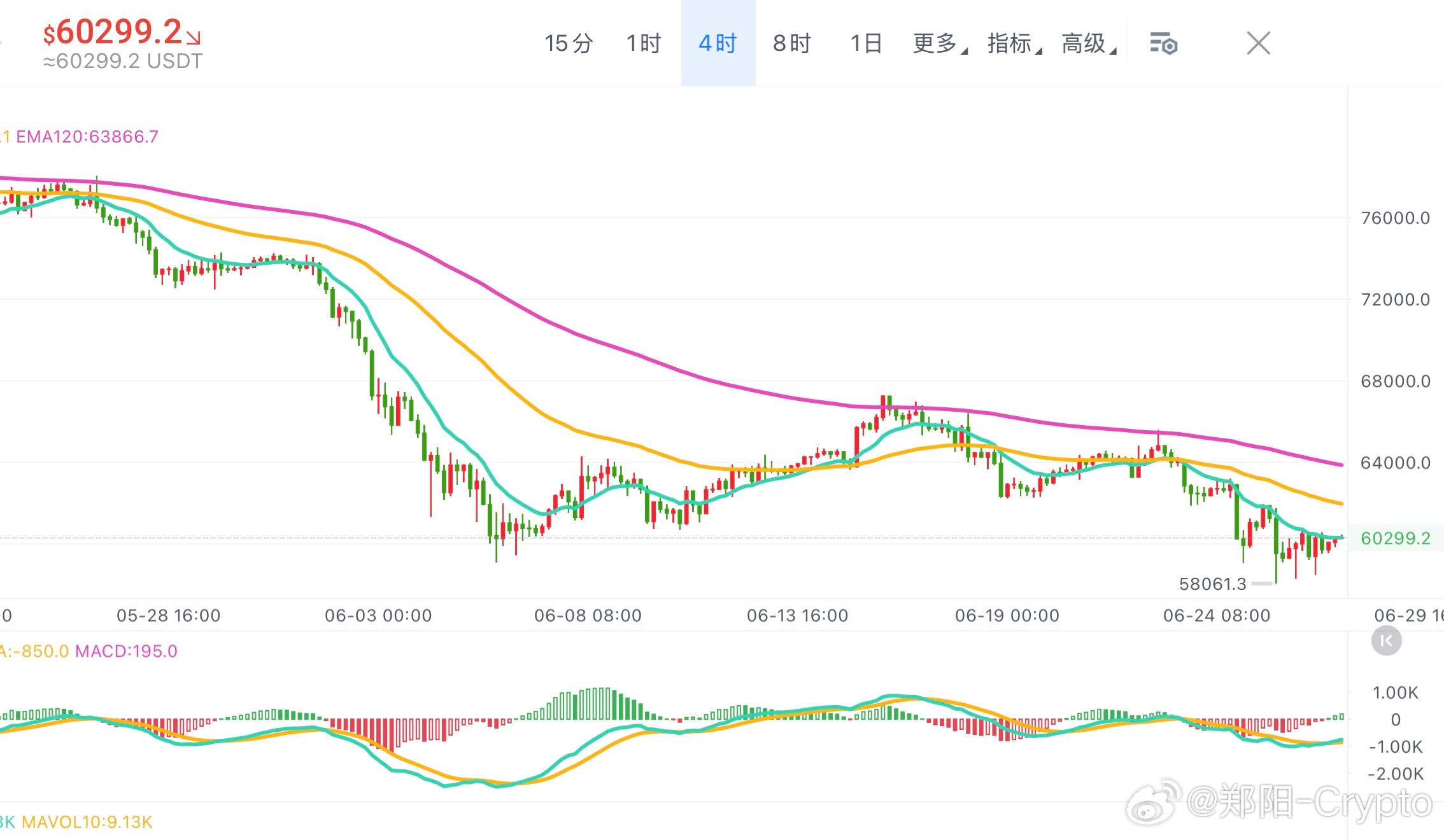
Task: Click the 76000.0 price axis label
Action: 1396,218
